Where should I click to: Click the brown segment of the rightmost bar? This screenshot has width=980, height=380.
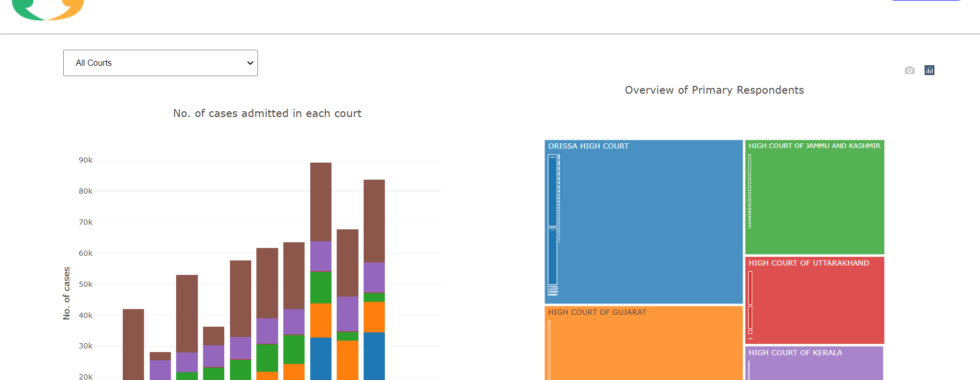(x=374, y=221)
